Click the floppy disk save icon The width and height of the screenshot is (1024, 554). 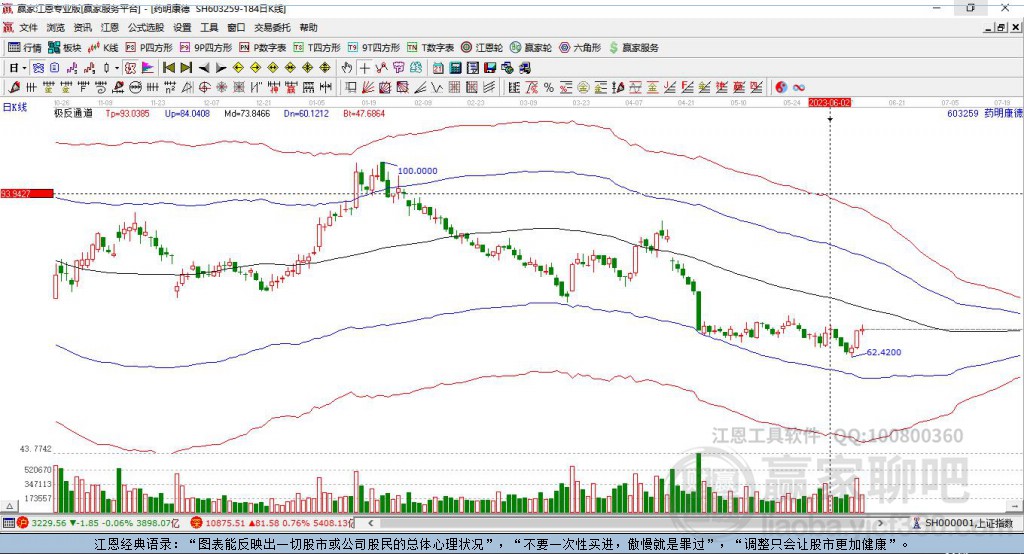pyautogui.click(x=490, y=68)
